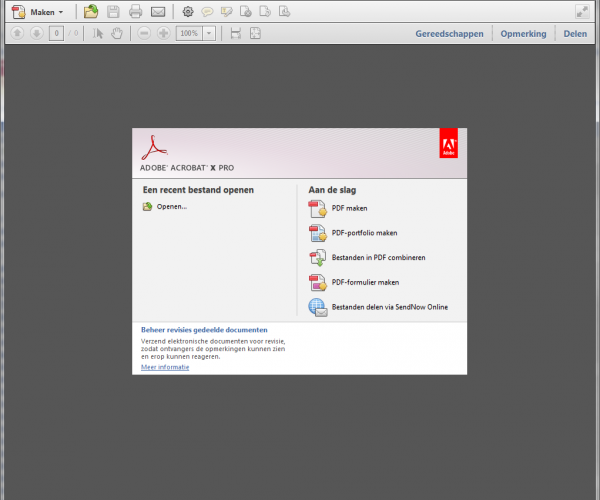Click the Adobe logo in welcome banner

click(448, 143)
